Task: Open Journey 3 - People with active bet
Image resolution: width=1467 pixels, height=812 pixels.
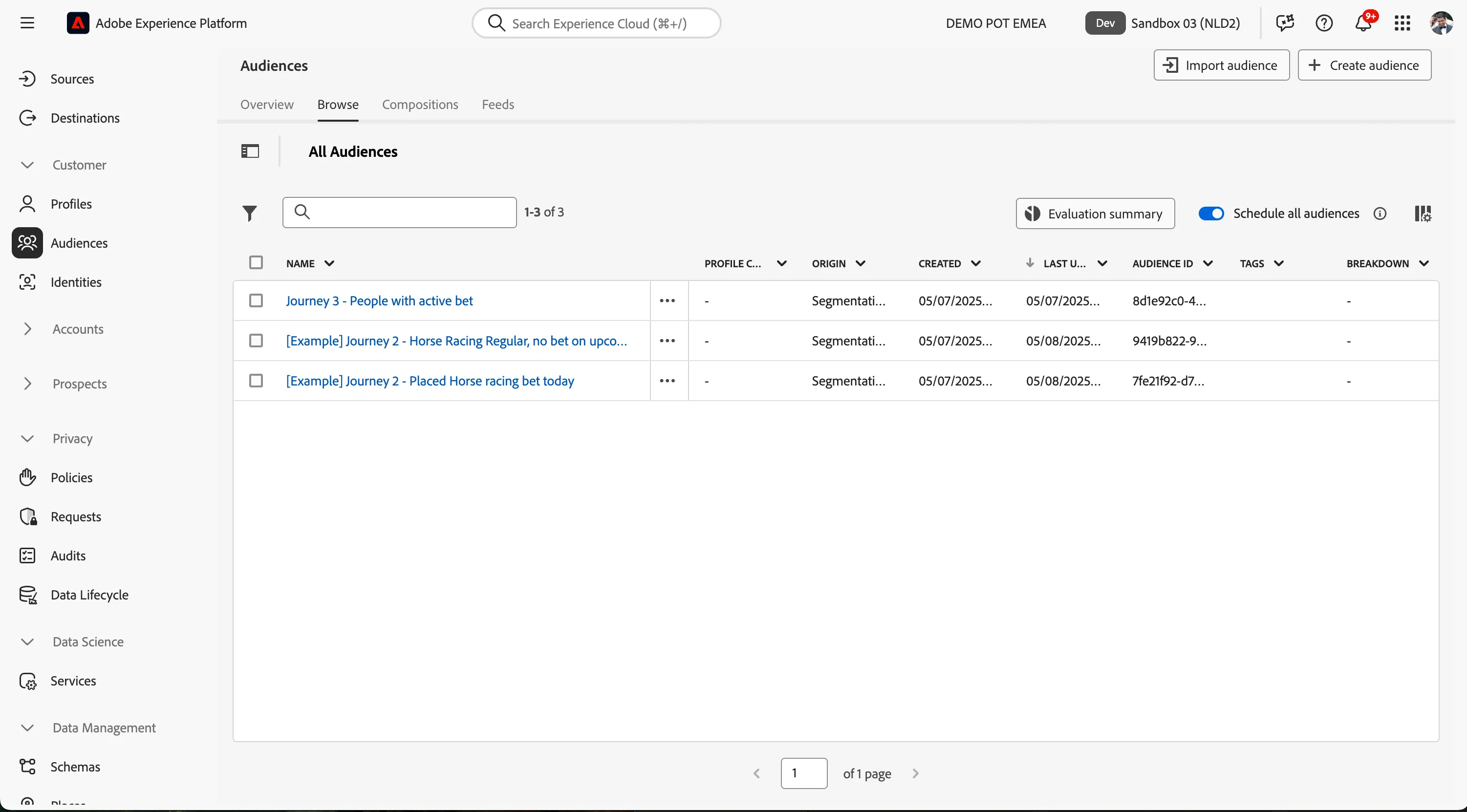Action: [379, 300]
